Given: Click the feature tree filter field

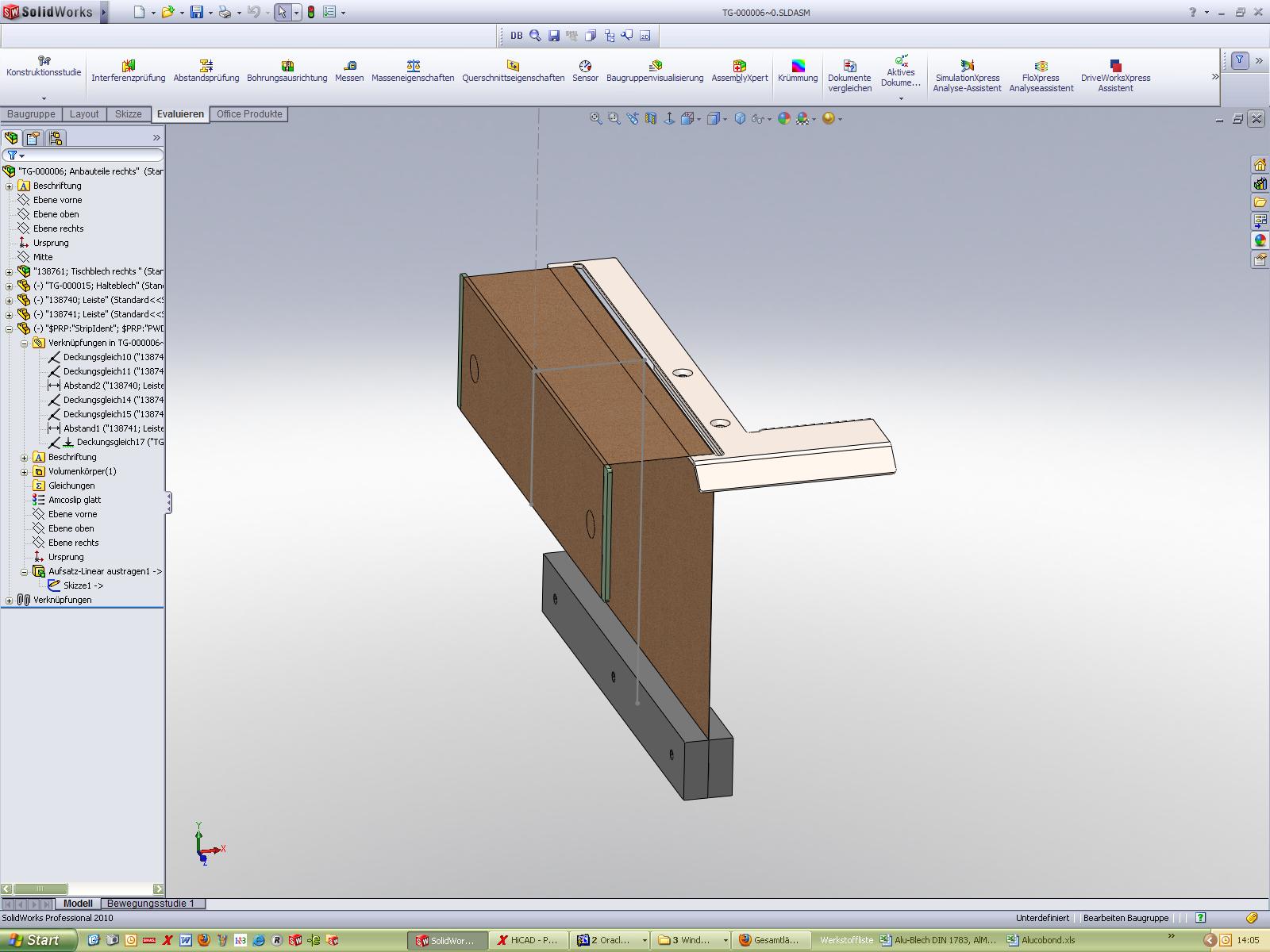Looking at the screenshot, I should coord(87,155).
